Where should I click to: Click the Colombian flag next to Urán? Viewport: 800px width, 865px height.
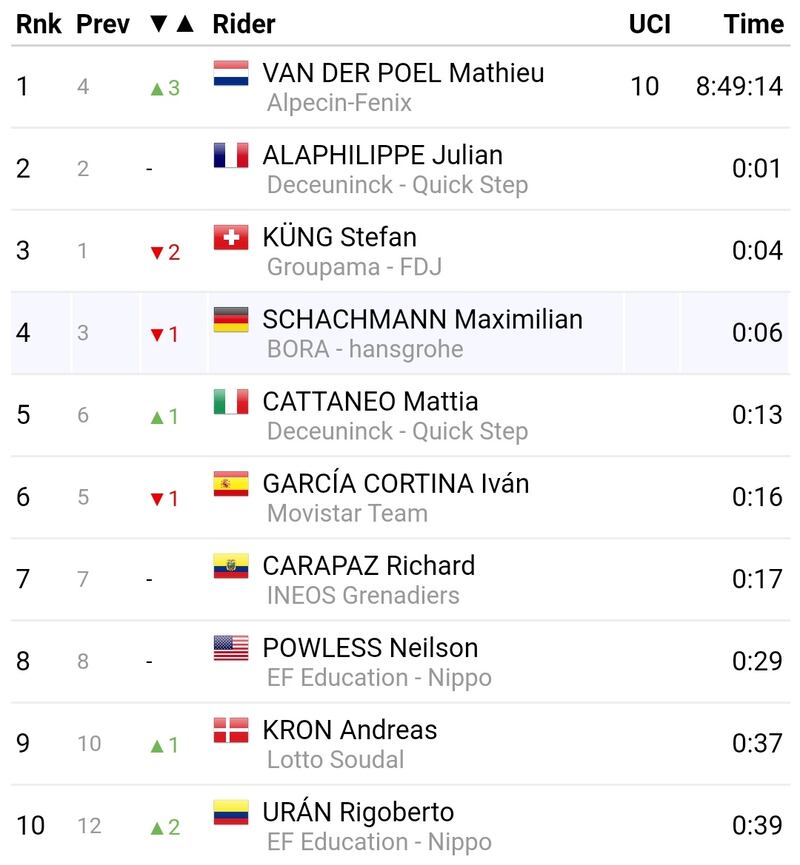[x=231, y=812]
